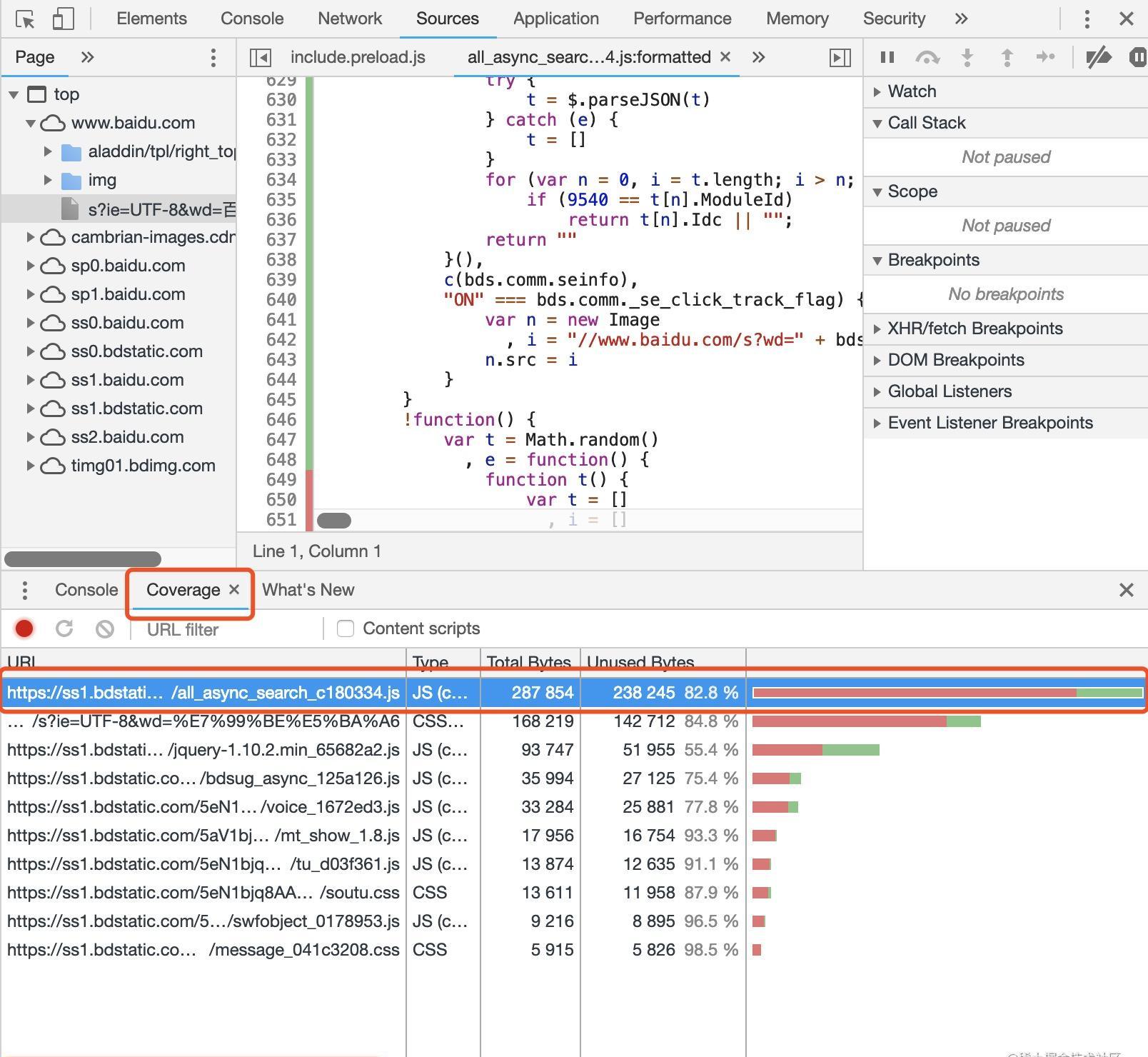
Task: Open Page pane more tabs chevron
Action: coord(87,57)
